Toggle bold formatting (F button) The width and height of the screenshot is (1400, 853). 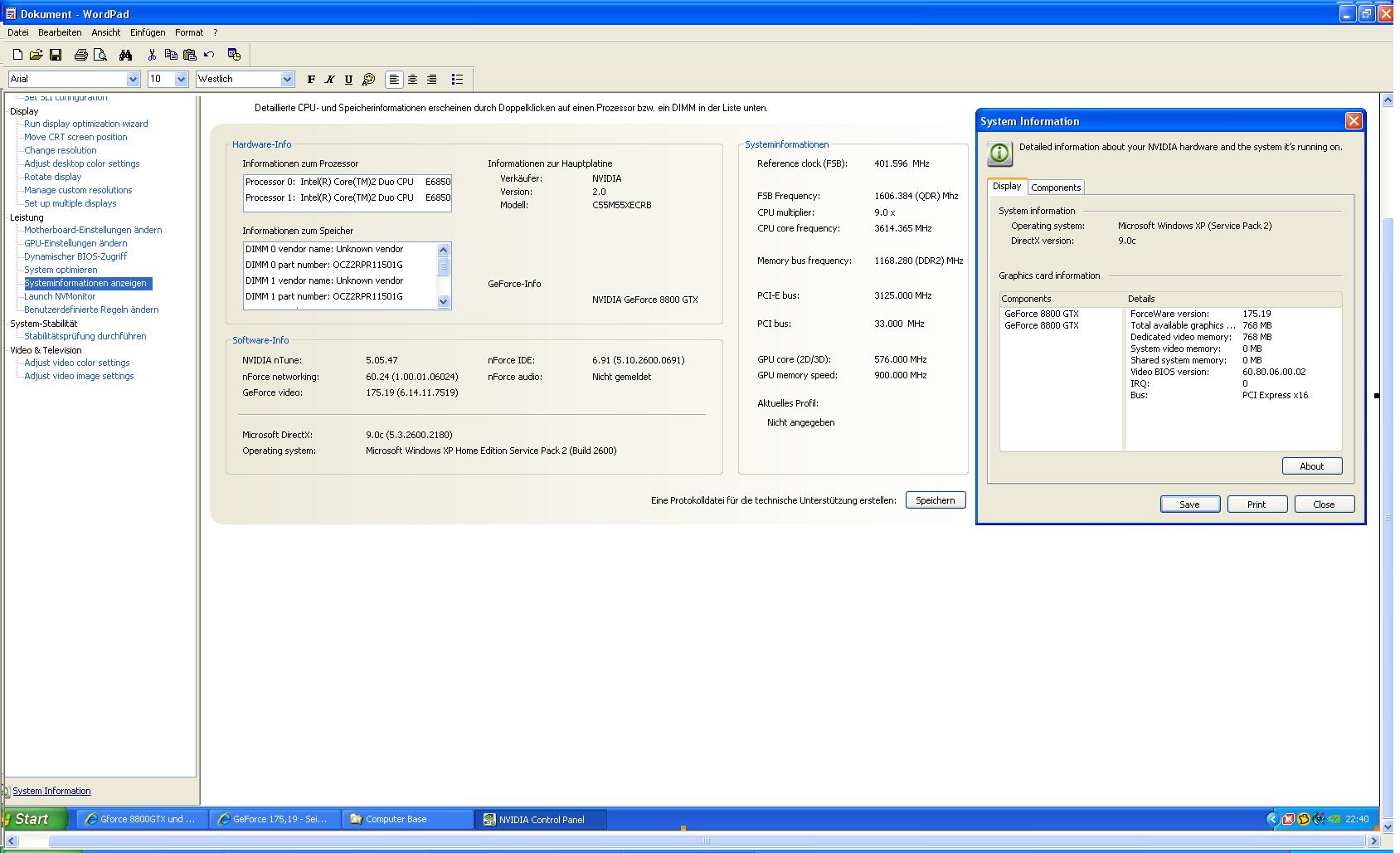[x=311, y=80]
